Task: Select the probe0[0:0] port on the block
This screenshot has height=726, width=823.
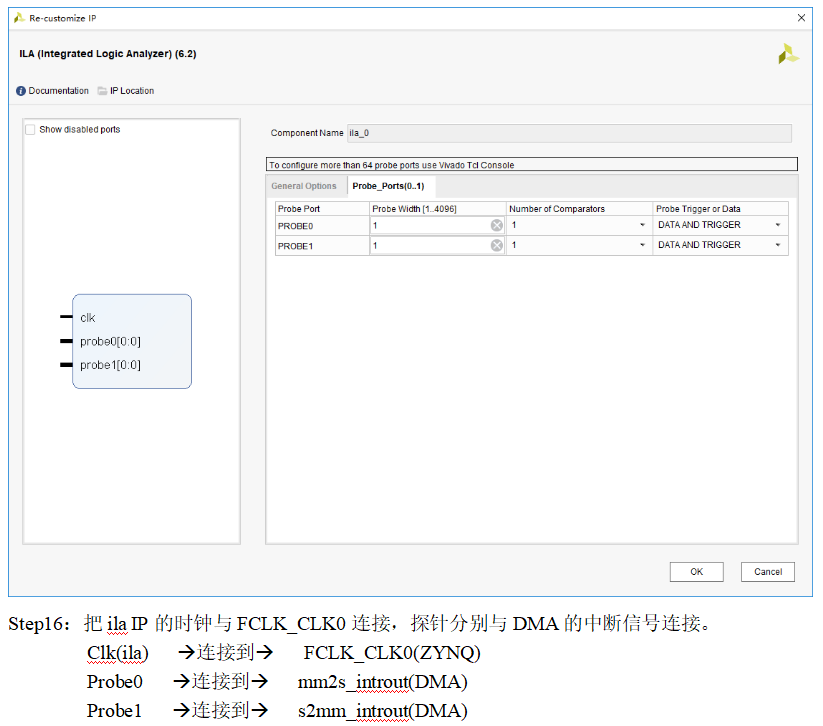Action: click(110, 342)
